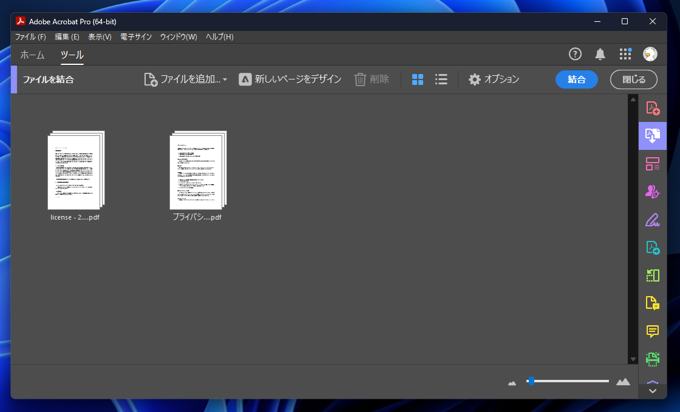
Task: Click the scrollbar up arrow
Action: (x=633, y=100)
